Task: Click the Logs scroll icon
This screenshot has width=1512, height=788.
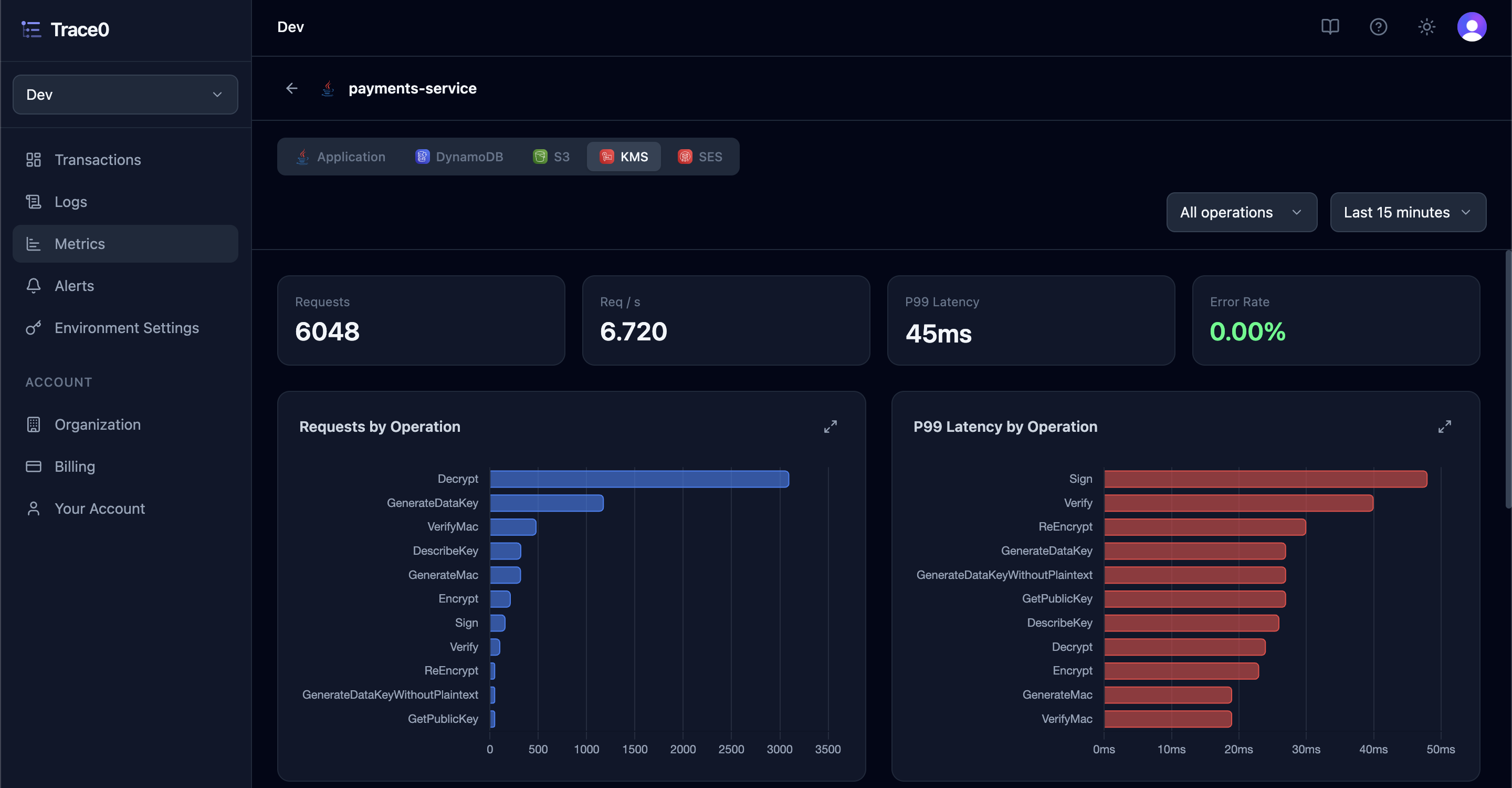Action: (x=34, y=201)
